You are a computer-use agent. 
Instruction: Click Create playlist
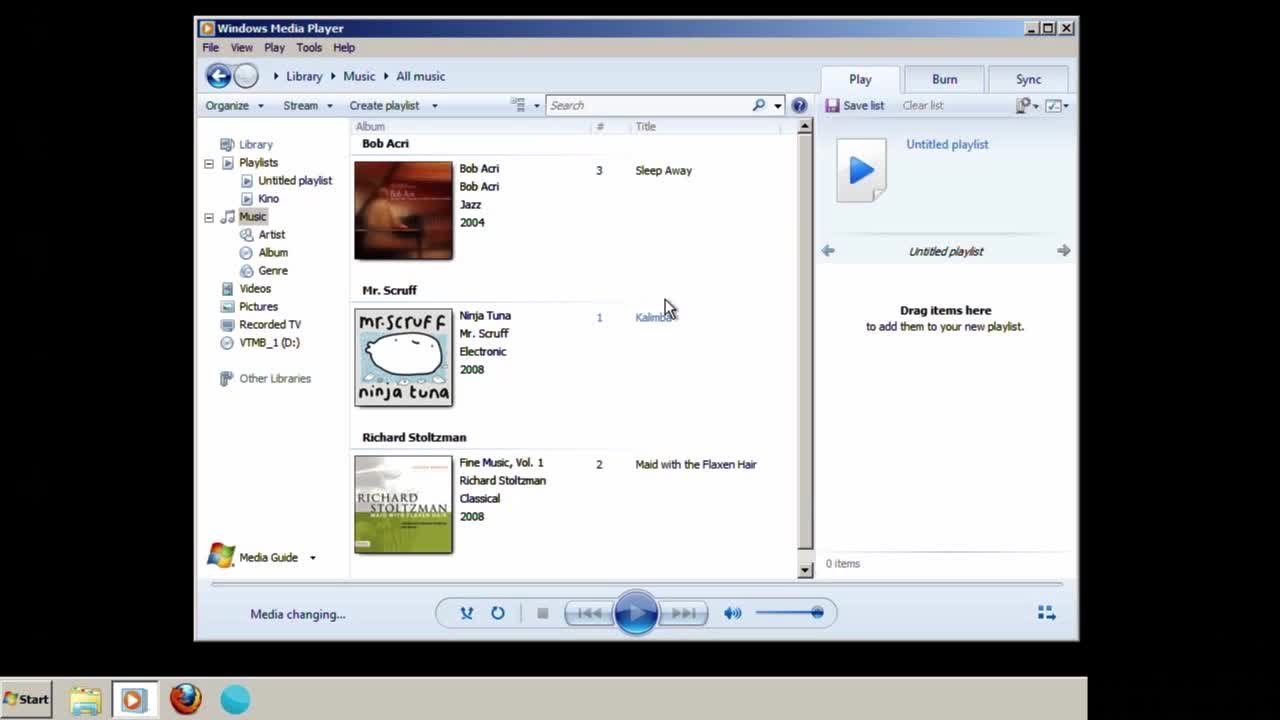(384, 105)
